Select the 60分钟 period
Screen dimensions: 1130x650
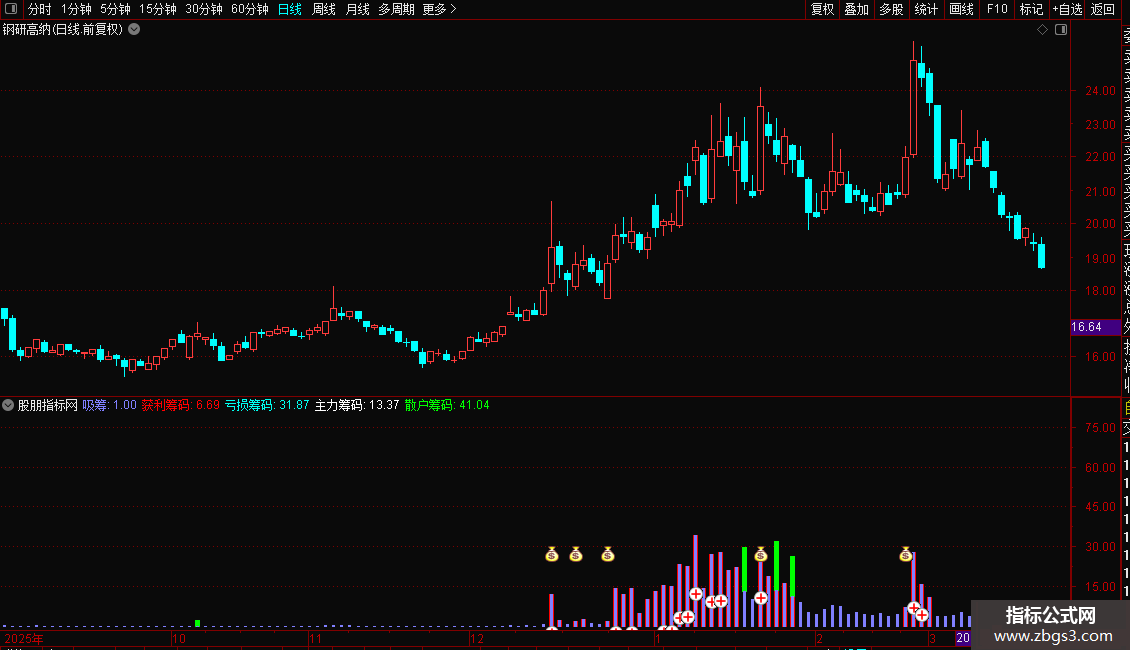[249, 9]
